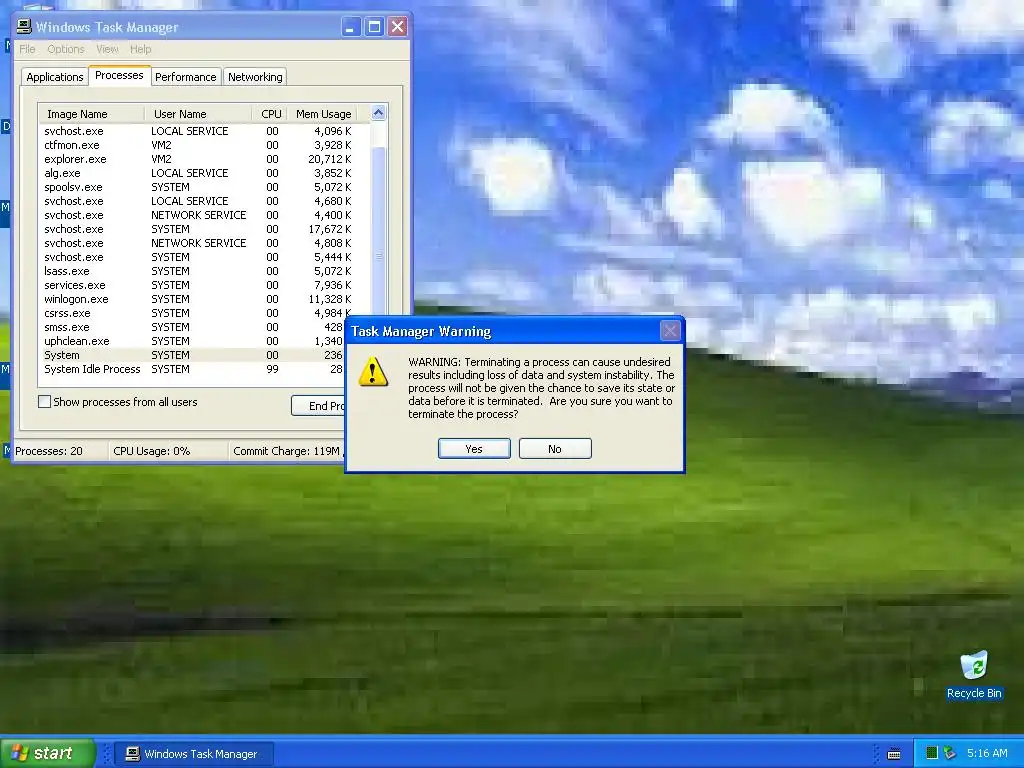Image resolution: width=1024 pixels, height=768 pixels.
Task: Select the winlogon.exe process row
Action: (204, 299)
